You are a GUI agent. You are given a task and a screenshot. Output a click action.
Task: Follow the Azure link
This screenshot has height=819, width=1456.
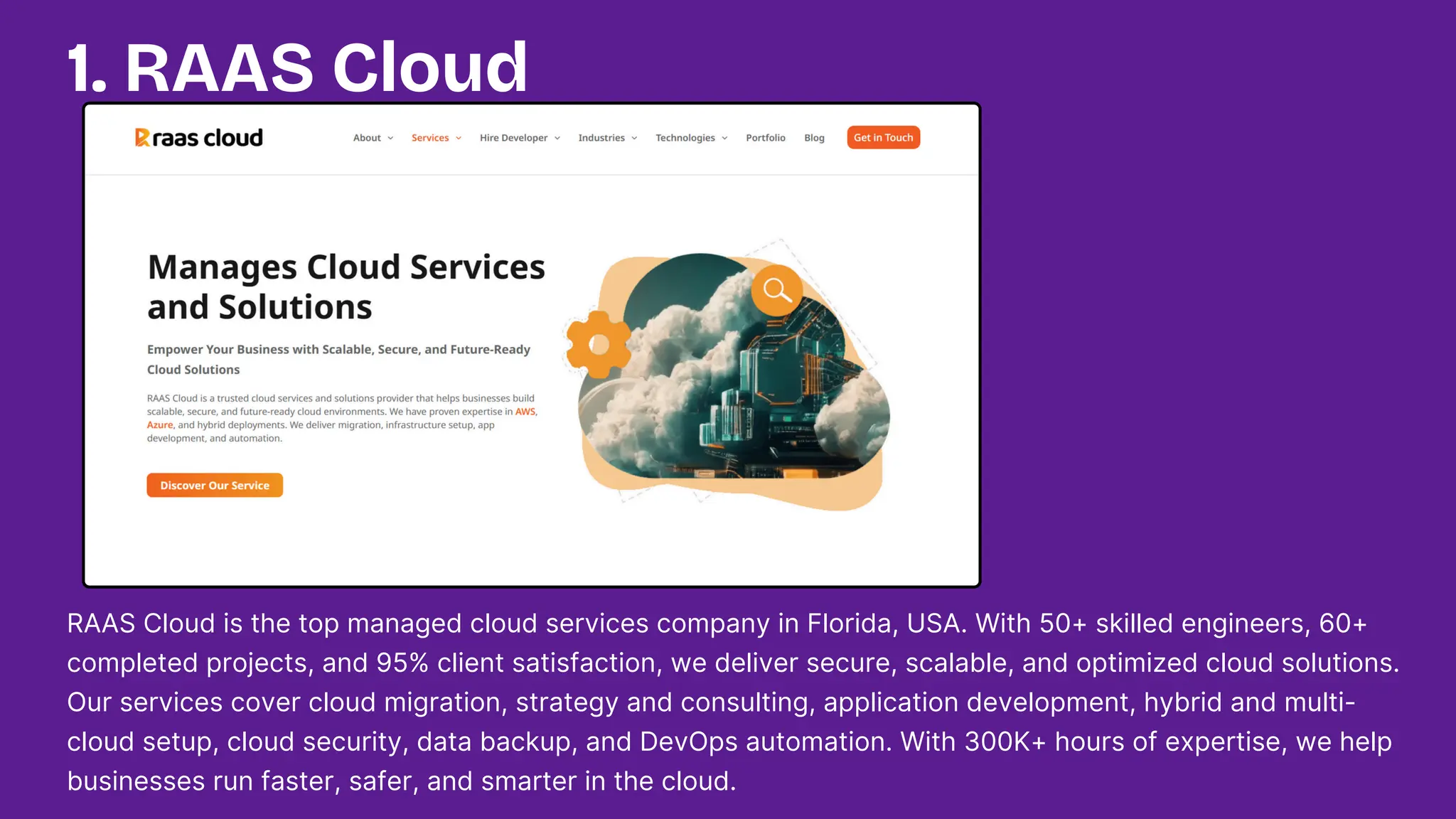160,425
